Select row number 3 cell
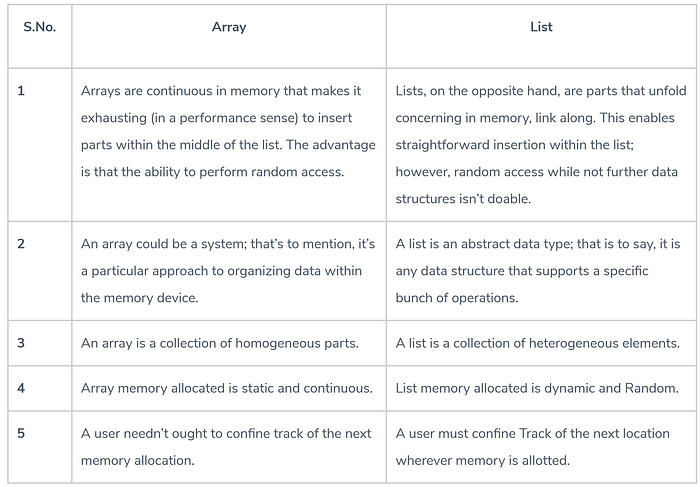700x487 pixels. (x=40, y=343)
